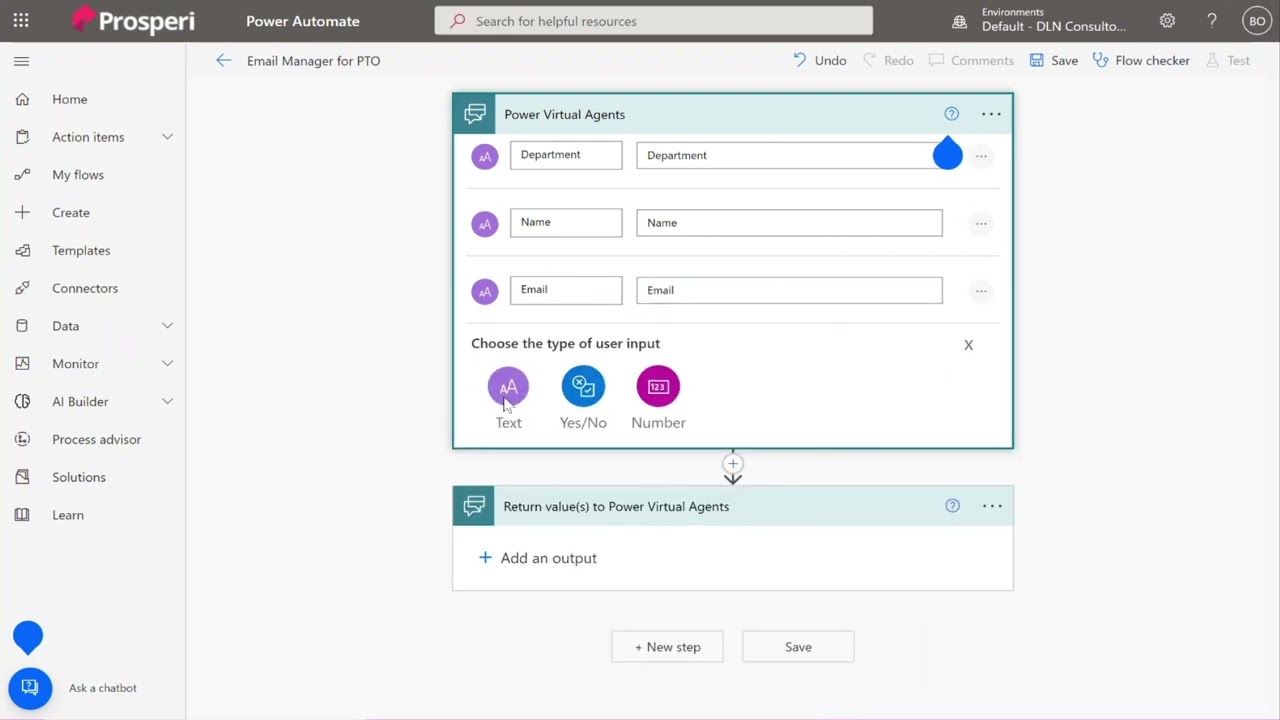Open the help question mark in header
The height and width of the screenshot is (720, 1280).
click(x=1212, y=20)
